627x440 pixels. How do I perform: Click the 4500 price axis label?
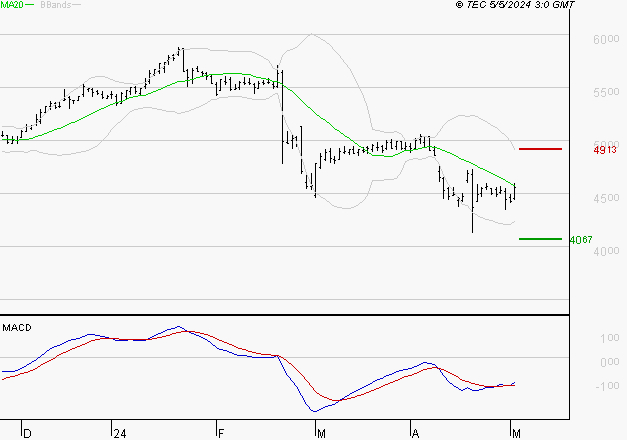tap(606, 198)
